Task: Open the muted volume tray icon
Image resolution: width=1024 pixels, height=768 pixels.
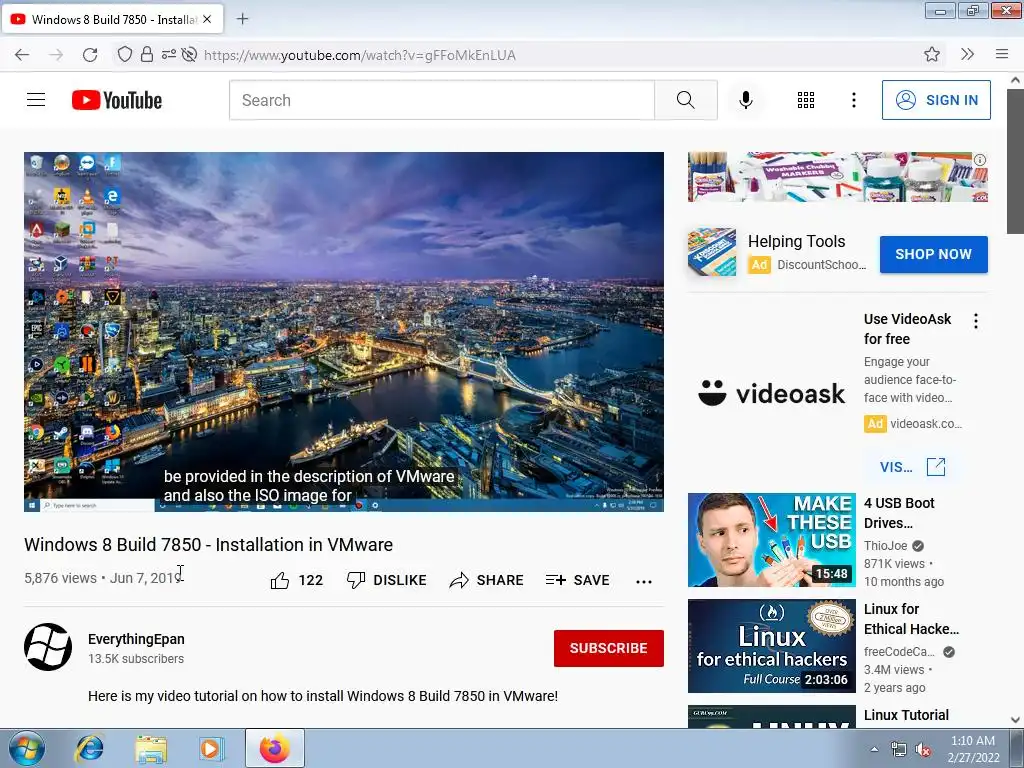Action: click(923, 750)
